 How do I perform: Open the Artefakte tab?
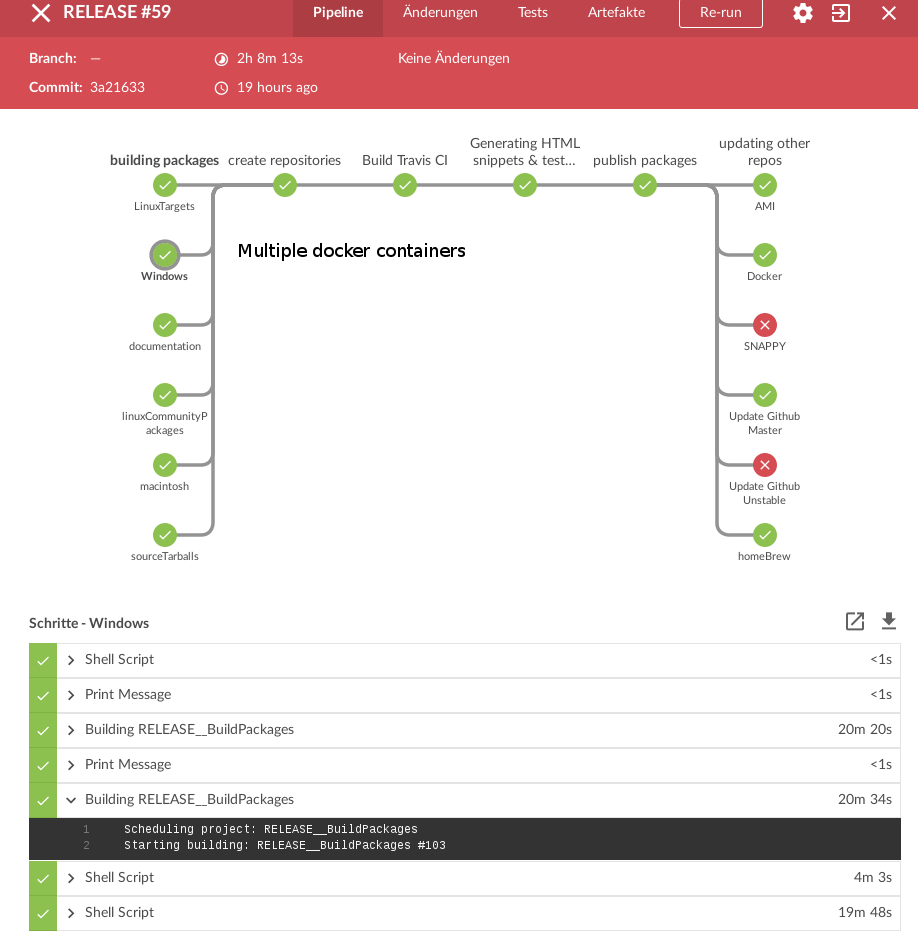coord(616,13)
